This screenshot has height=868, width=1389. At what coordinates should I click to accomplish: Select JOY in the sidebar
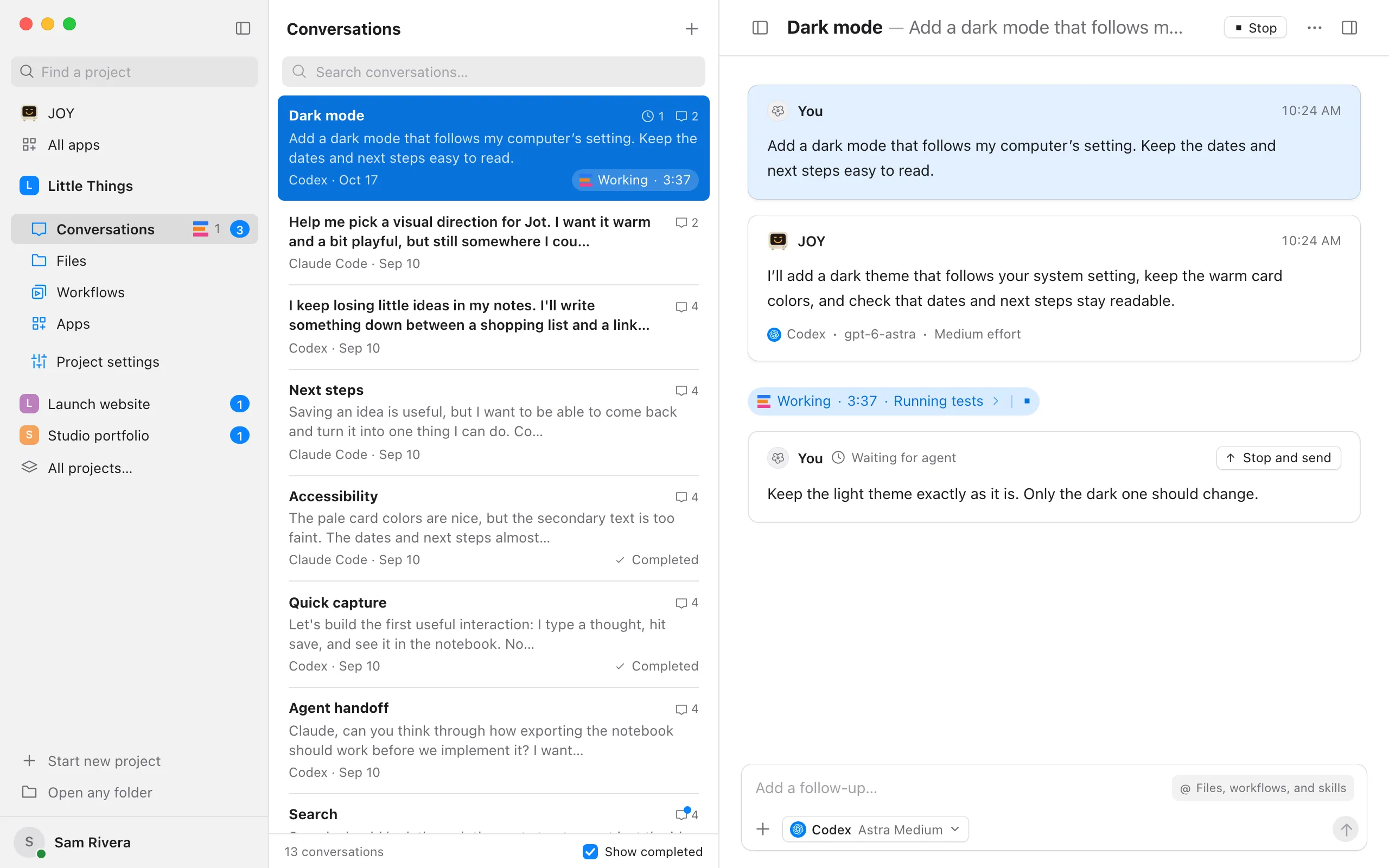pos(135,113)
